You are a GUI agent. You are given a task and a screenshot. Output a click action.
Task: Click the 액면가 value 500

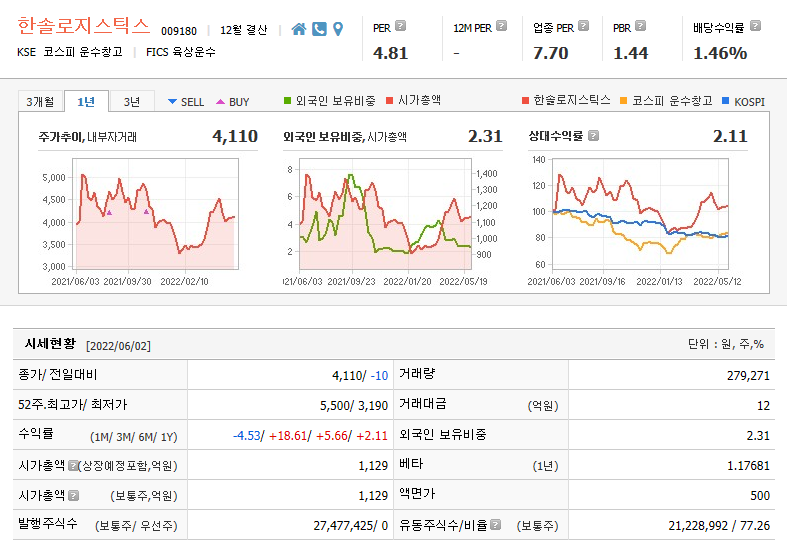[x=760, y=496]
